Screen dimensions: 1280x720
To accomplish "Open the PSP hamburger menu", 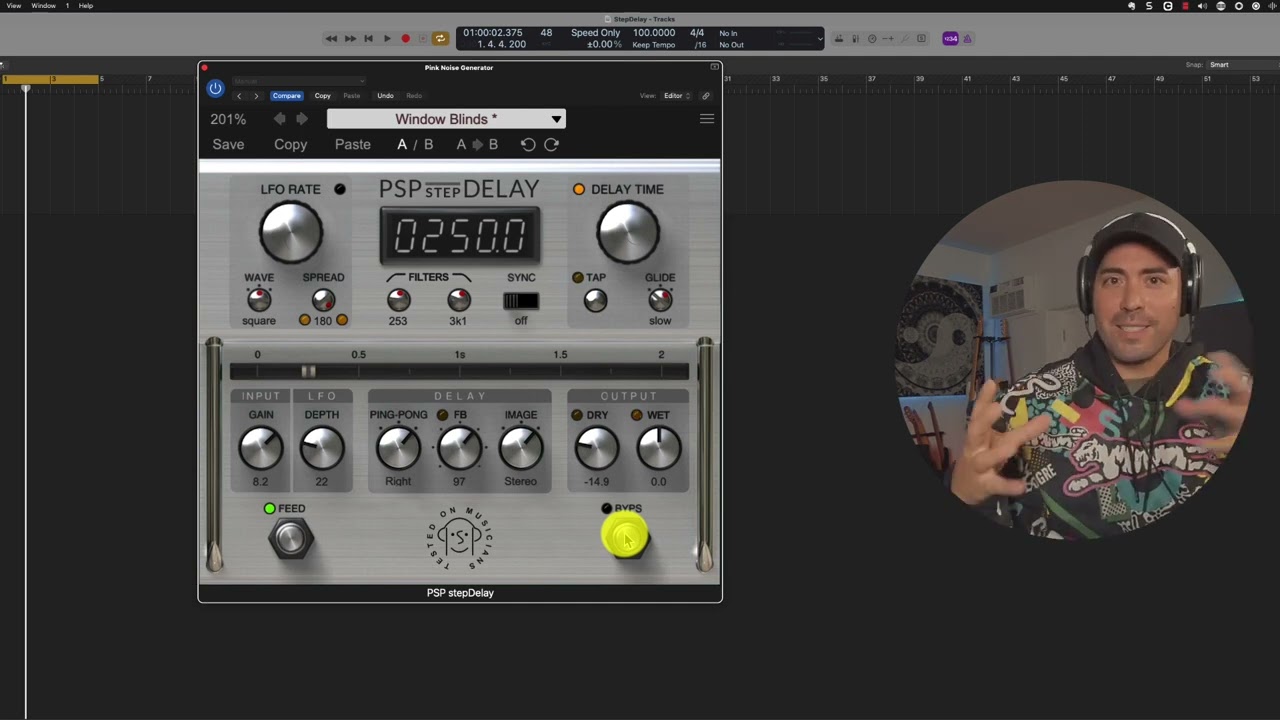I will tap(707, 119).
